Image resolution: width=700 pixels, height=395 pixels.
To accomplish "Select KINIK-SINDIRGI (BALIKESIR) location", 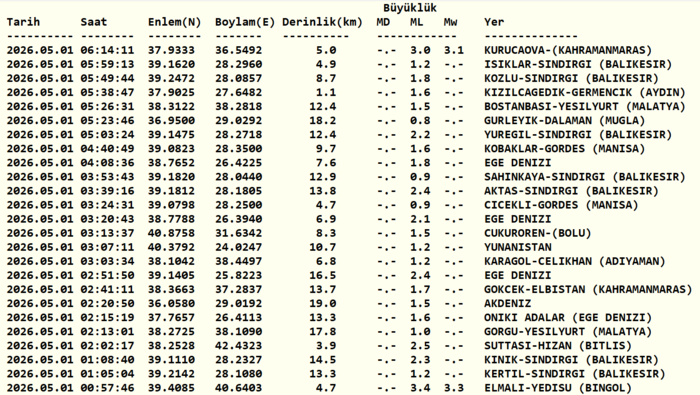I will 571,360.
